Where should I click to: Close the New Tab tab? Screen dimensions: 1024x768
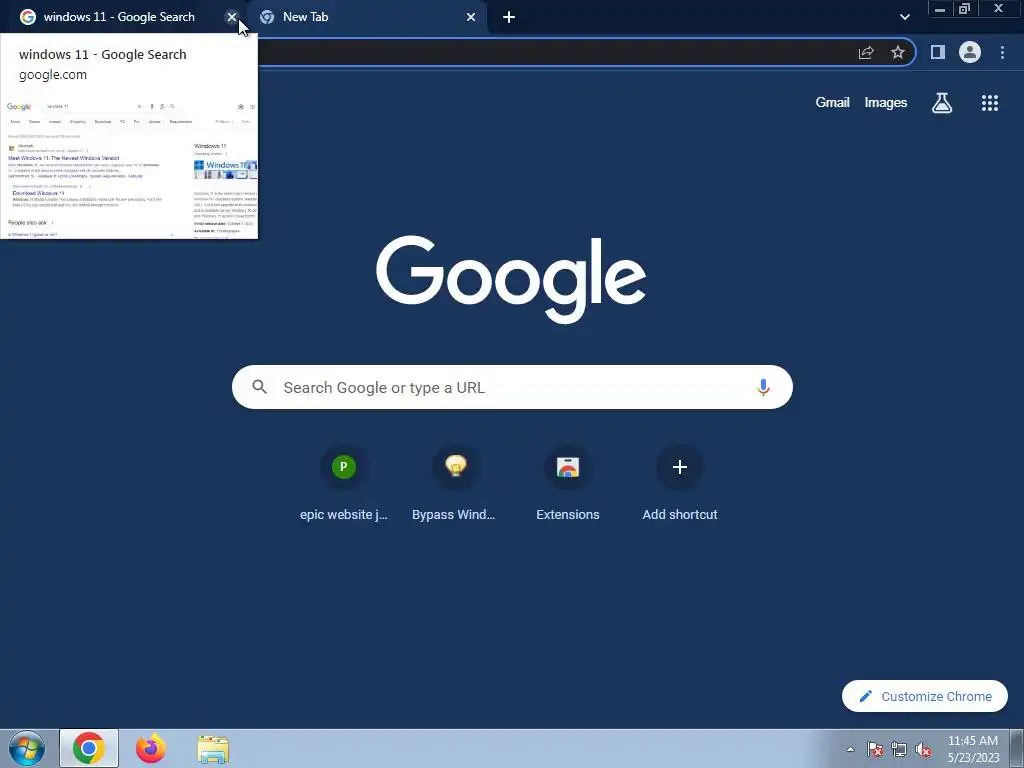[x=471, y=17]
